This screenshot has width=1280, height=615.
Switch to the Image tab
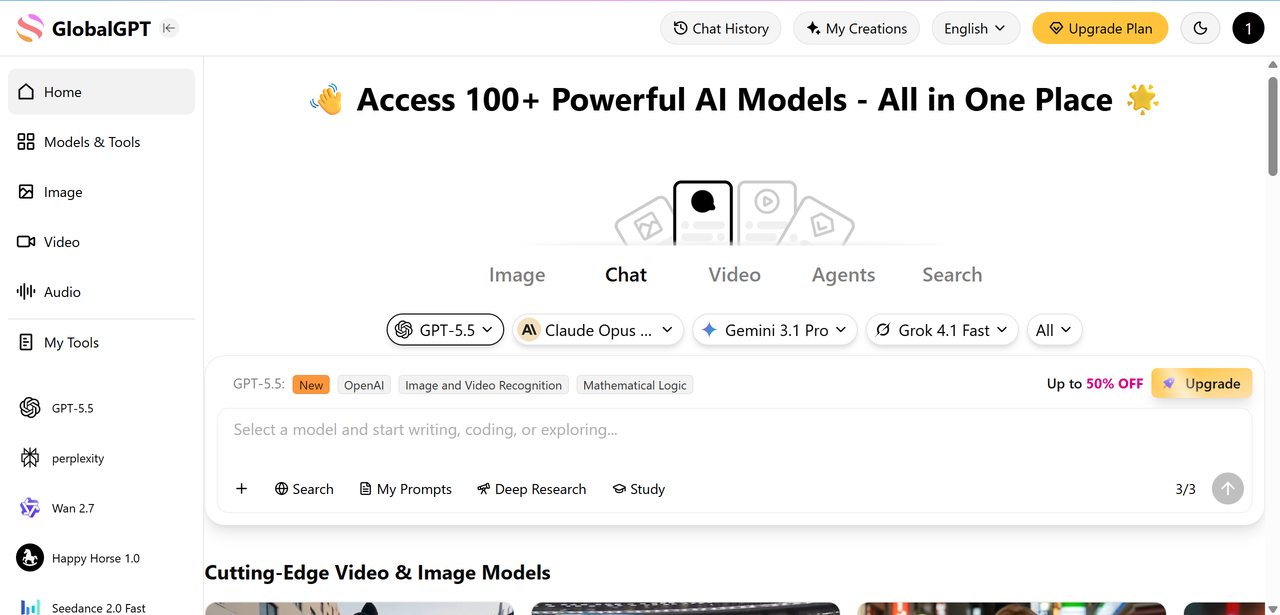tap(517, 275)
